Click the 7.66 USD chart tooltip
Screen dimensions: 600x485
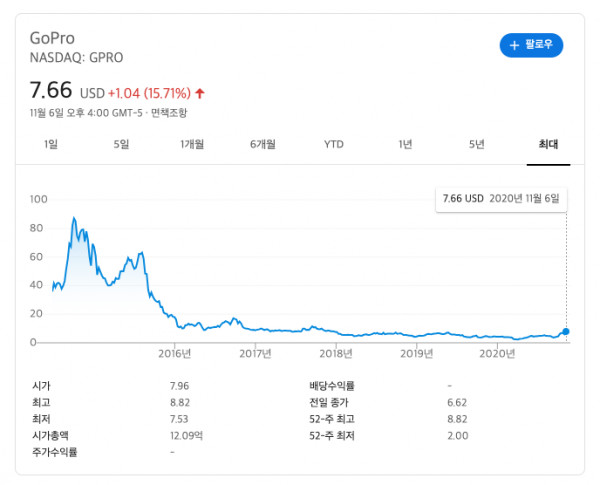click(501, 199)
